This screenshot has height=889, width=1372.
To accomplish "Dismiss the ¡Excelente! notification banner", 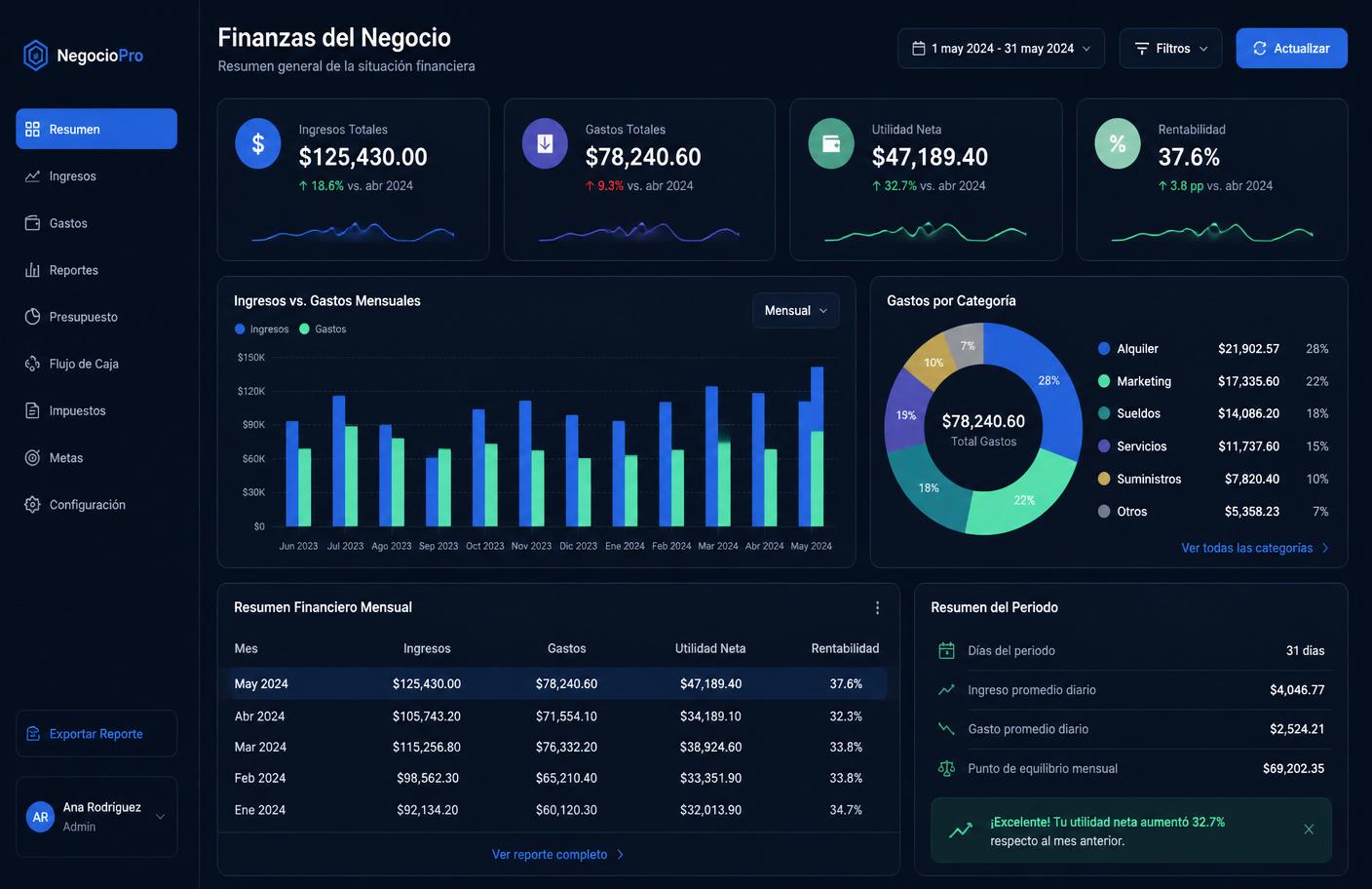I will (x=1309, y=830).
